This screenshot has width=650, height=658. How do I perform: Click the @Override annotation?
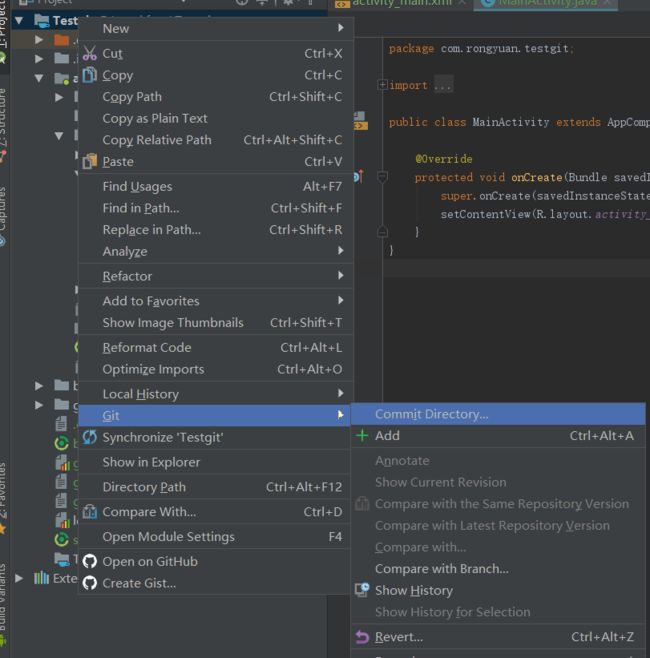[x=444, y=159]
